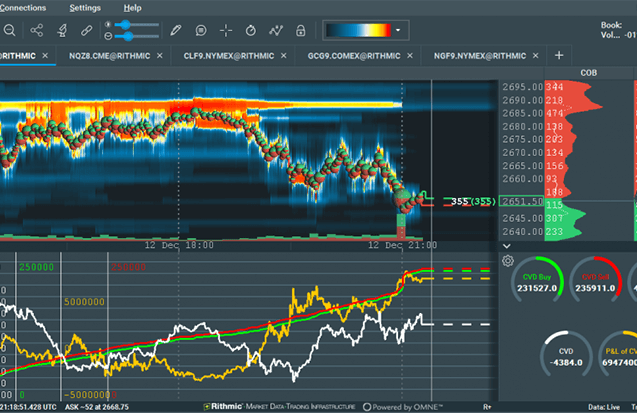Click the chain link icon
Image resolution: width=637 pixels, height=413 pixels.
pos(86,30)
